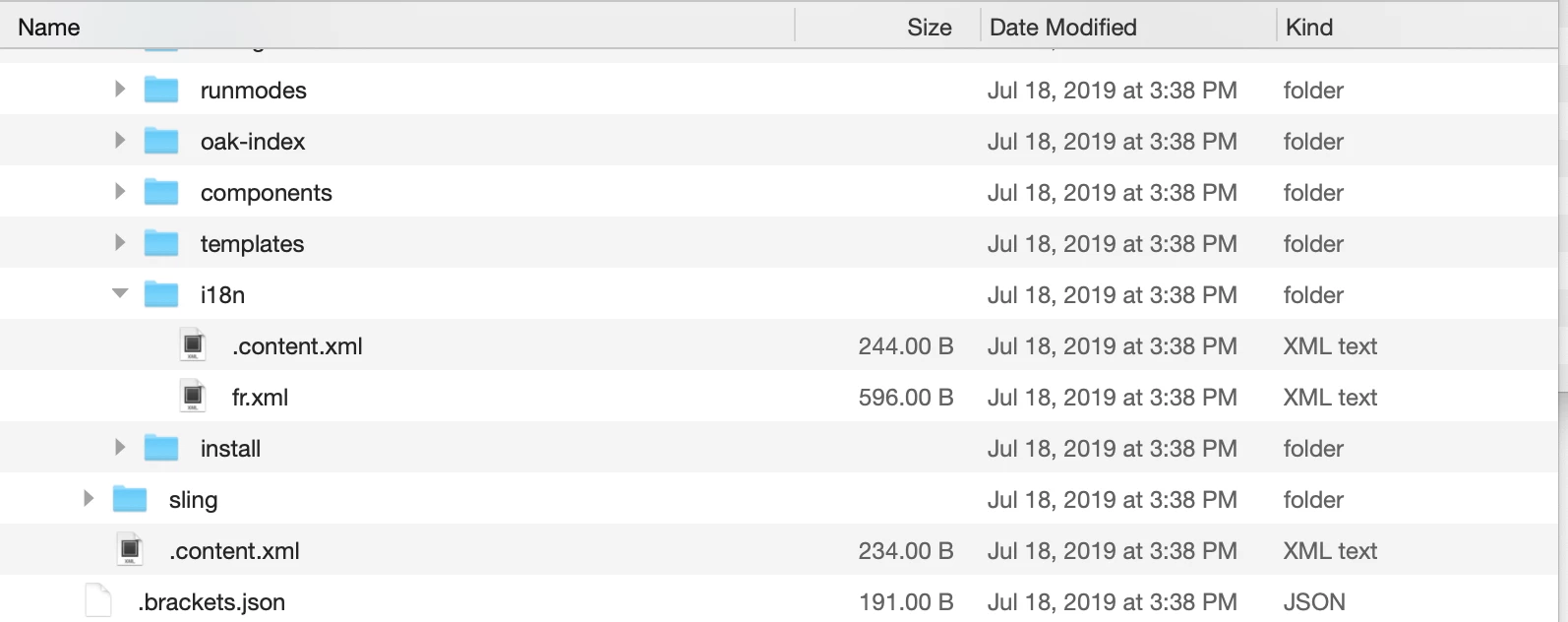Click the i18n .content.xml file icon
The width and height of the screenshot is (1568, 622).
(x=193, y=344)
